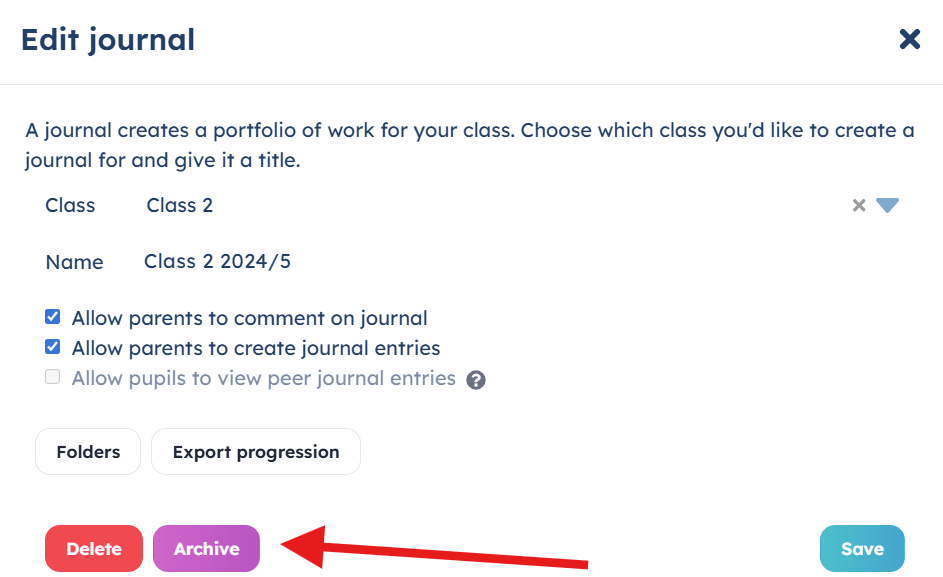The width and height of the screenshot is (943, 577).
Task: Click the Edit journal heading
Action: [108, 40]
